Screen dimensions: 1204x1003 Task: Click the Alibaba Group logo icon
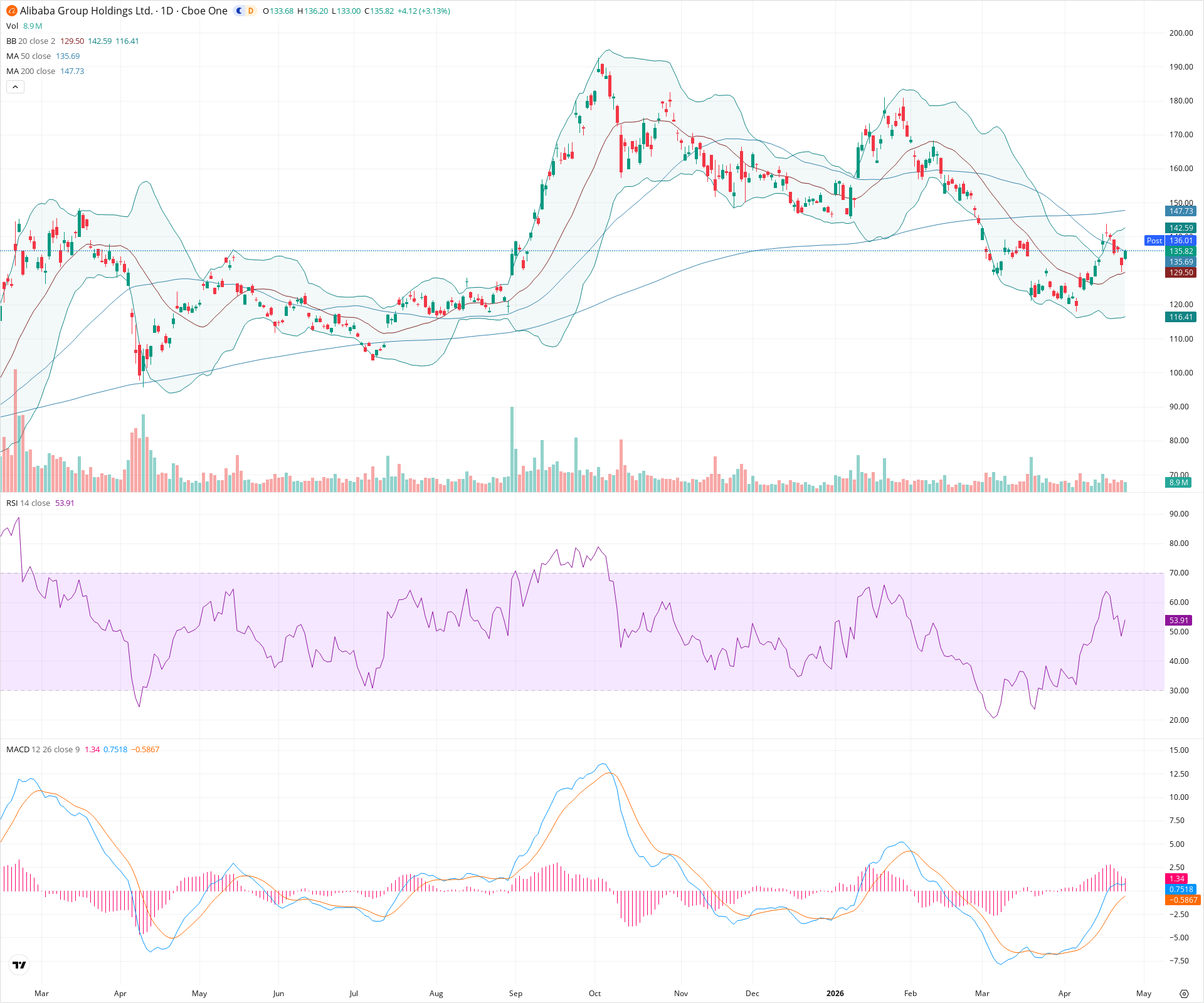(x=12, y=11)
